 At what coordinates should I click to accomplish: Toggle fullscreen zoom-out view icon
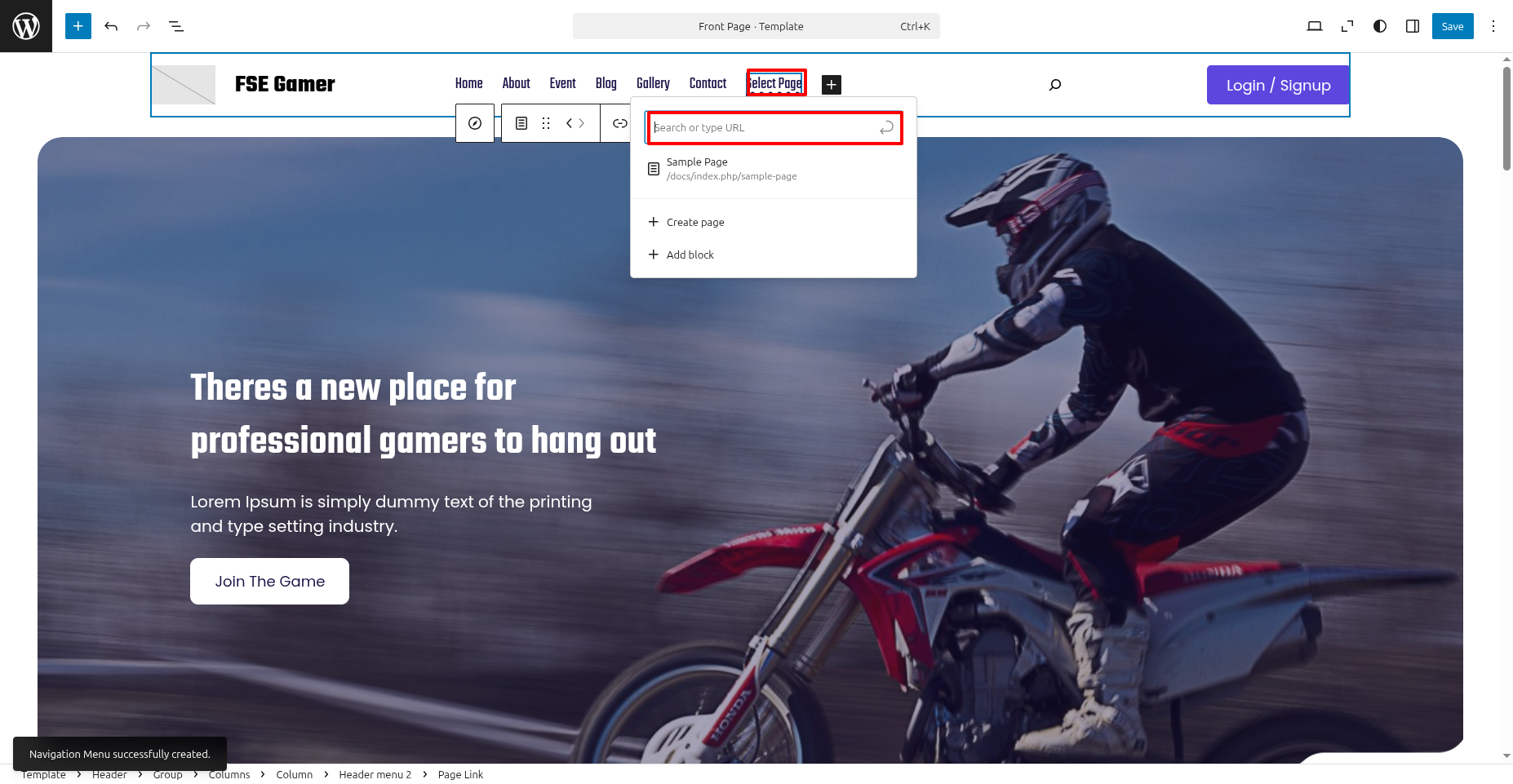tap(1347, 26)
